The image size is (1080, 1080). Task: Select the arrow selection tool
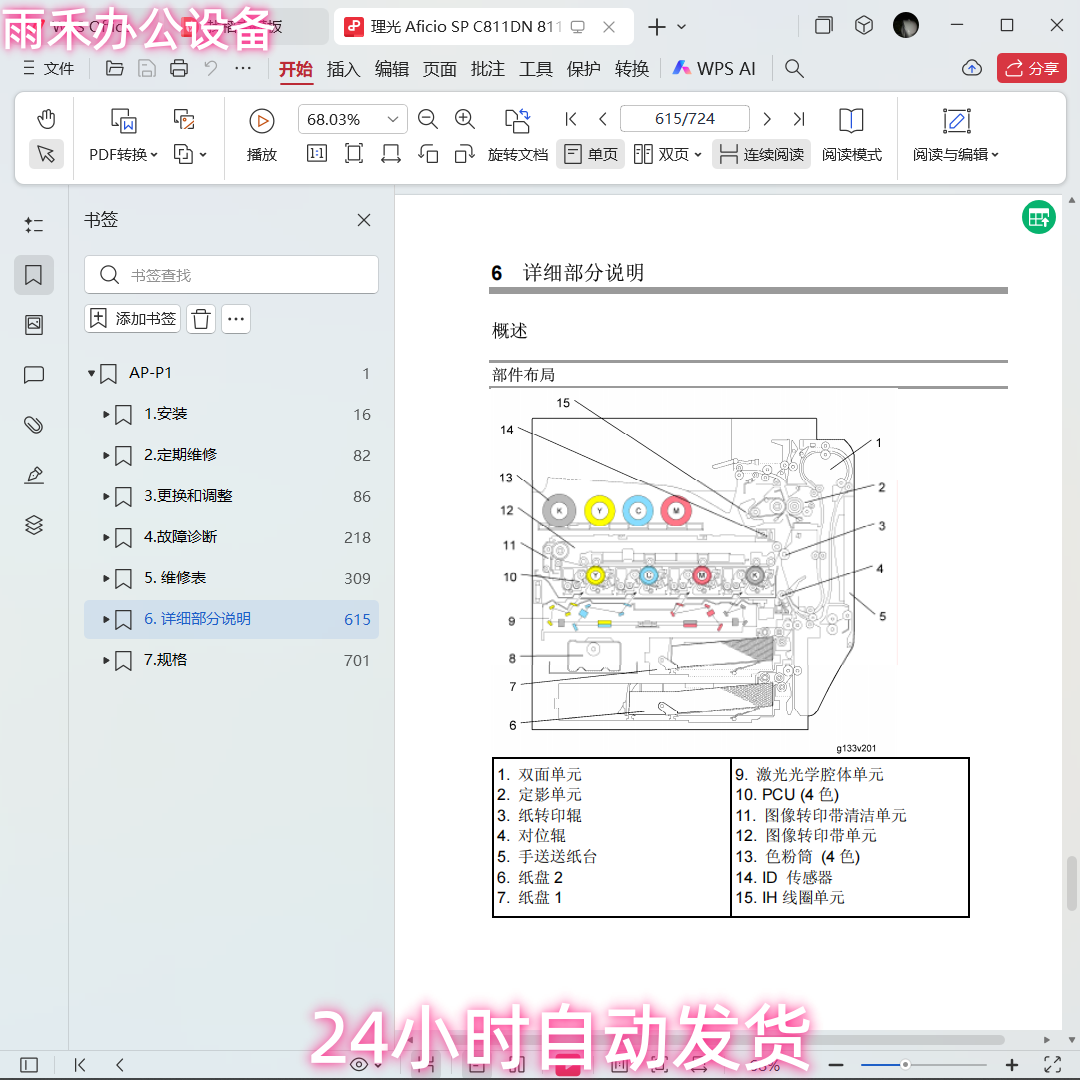46,154
